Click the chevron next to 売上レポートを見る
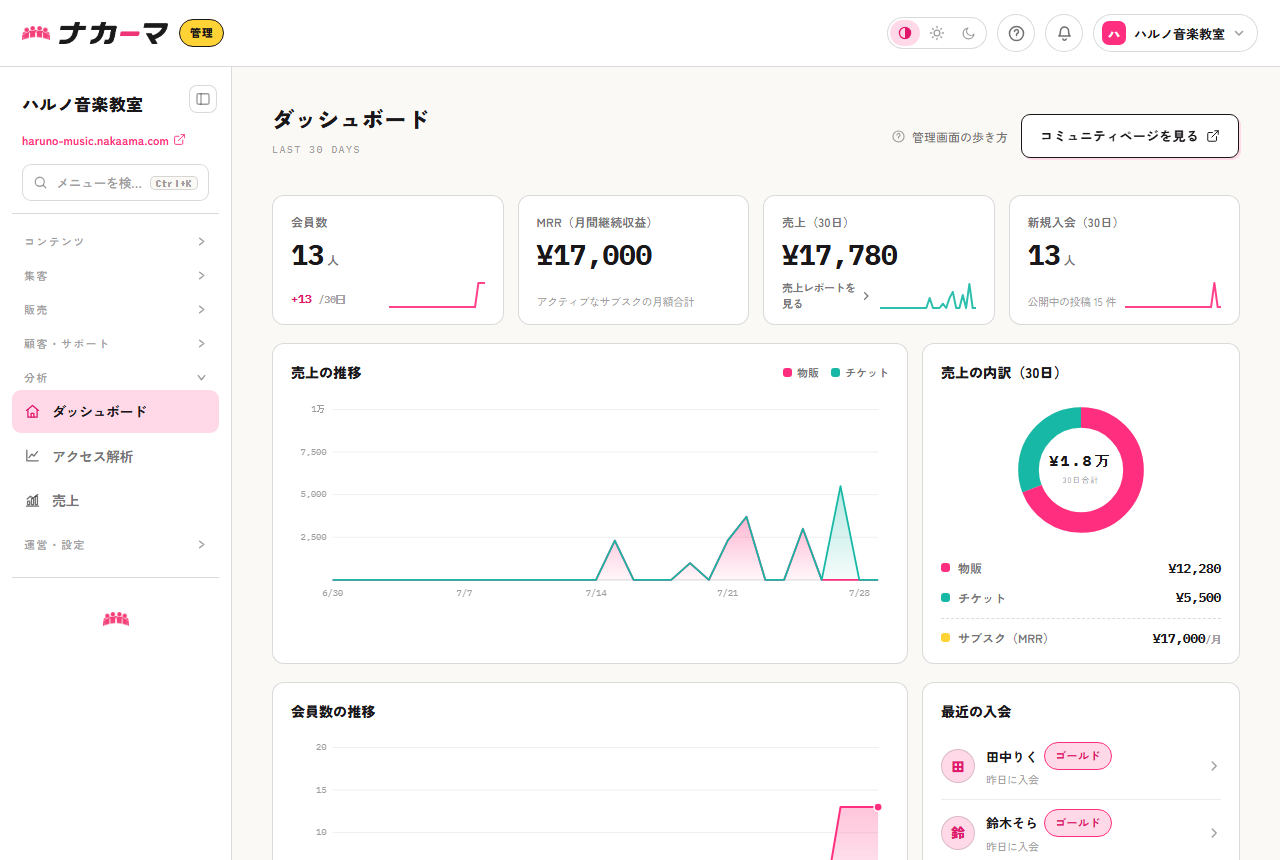The height and width of the screenshot is (860, 1280). [866, 296]
